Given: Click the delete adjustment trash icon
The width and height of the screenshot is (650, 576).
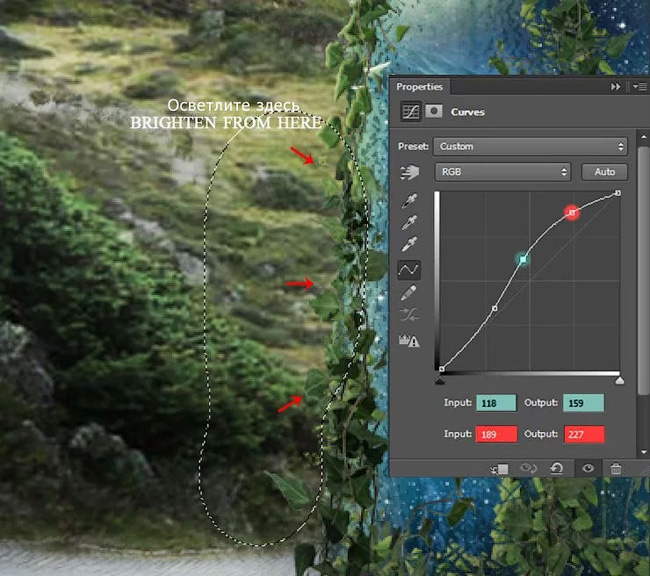Looking at the screenshot, I should coord(616,469).
